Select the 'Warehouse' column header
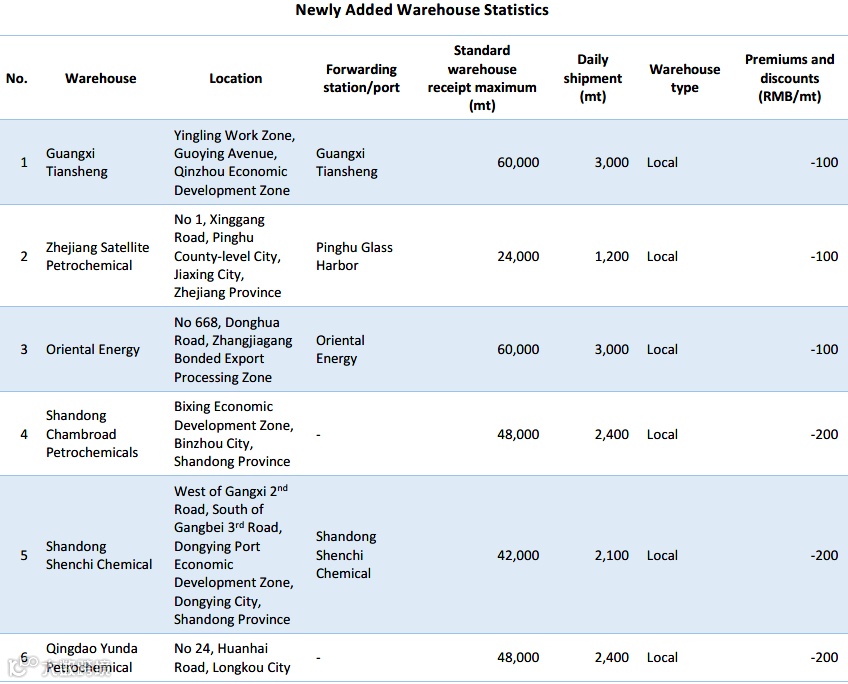Image resolution: width=848 pixels, height=684 pixels. (101, 78)
